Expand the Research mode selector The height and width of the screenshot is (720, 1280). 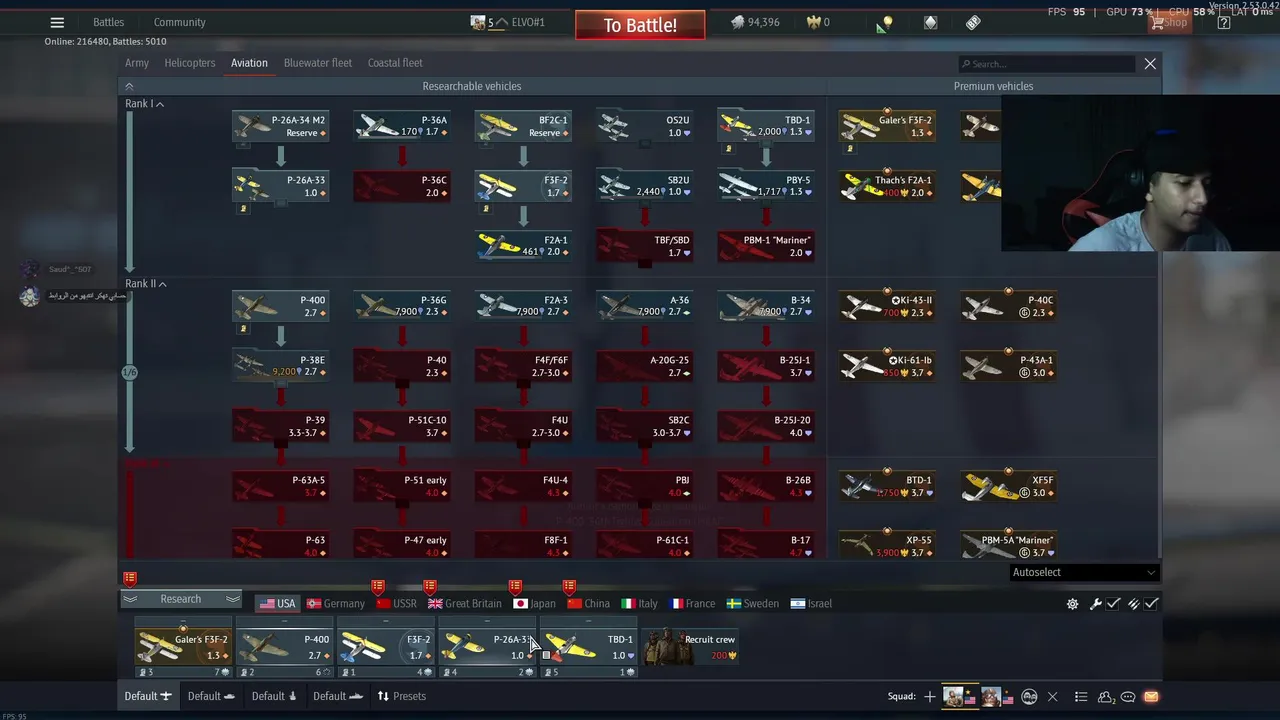(x=181, y=599)
